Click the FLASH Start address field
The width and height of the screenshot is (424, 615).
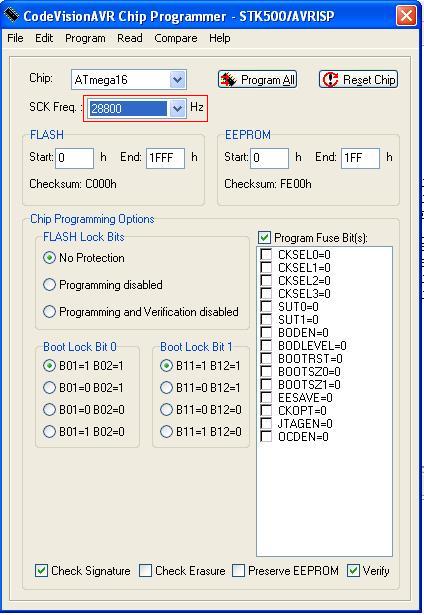click(x=75, y=158)
